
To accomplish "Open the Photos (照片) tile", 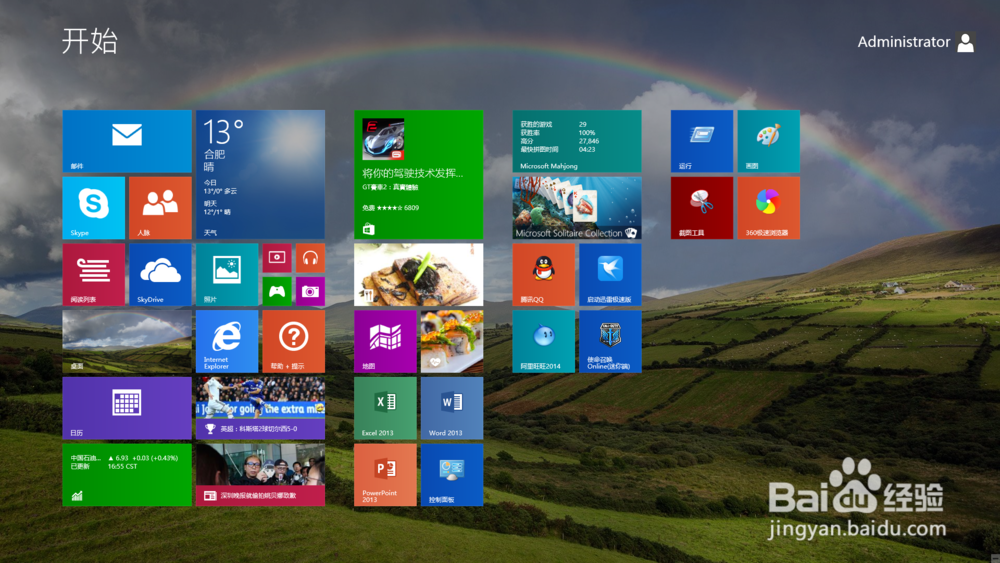I will coord(227,275).
